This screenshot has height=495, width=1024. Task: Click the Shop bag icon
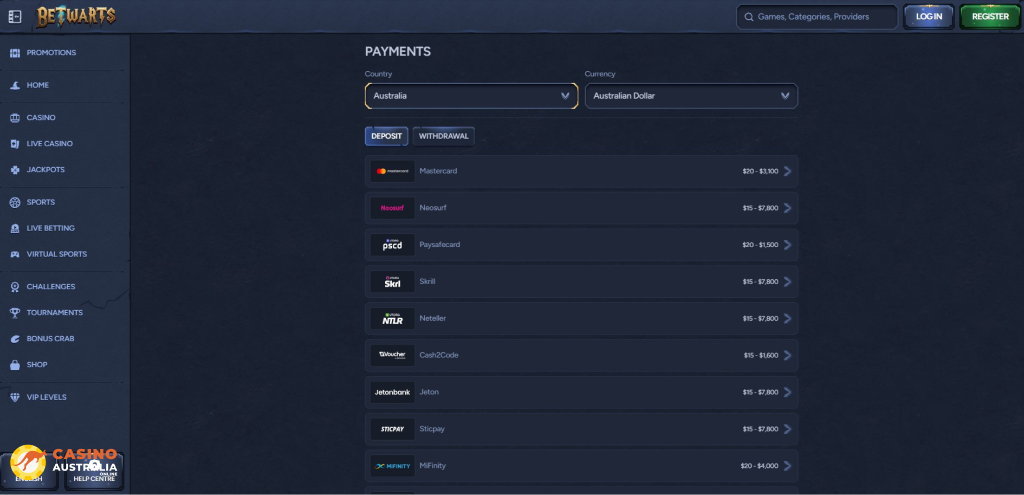coord(15,365)
